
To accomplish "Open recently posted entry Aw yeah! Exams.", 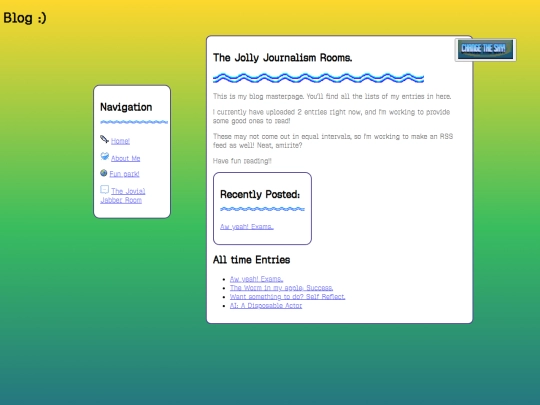I will [x=247, y=227].
